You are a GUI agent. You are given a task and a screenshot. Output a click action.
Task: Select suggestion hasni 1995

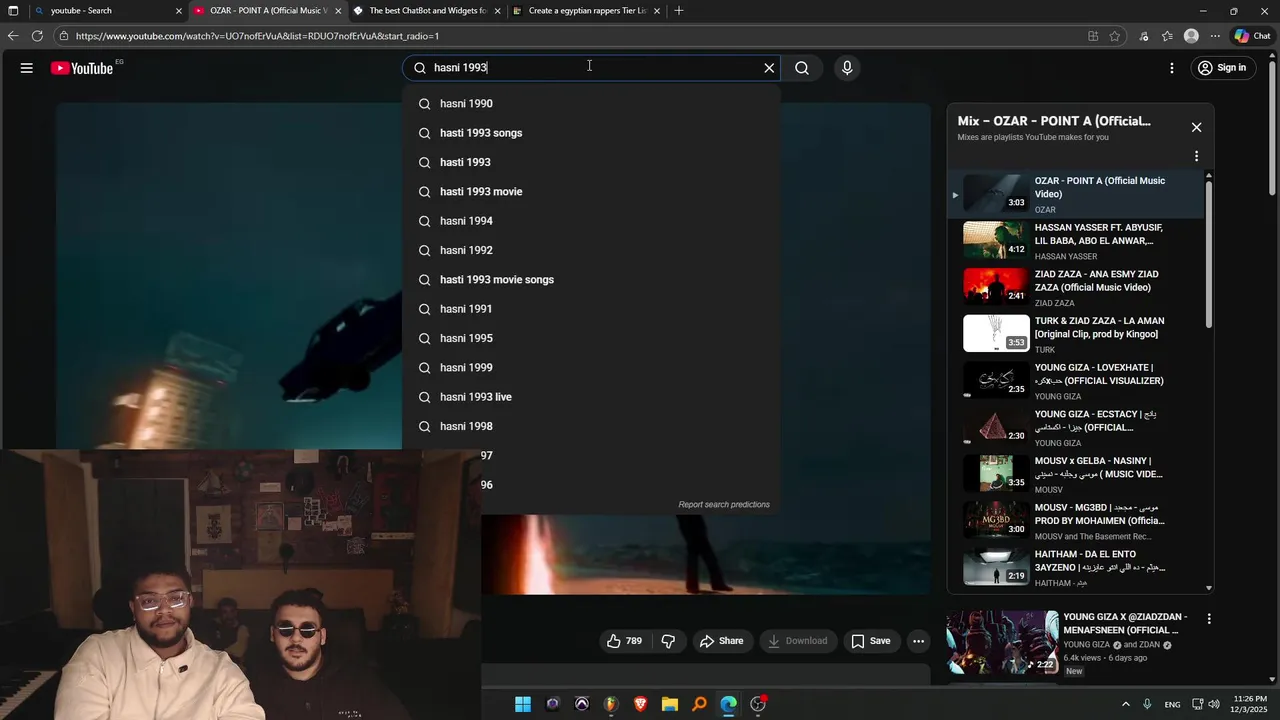click(x=591, y=338)
